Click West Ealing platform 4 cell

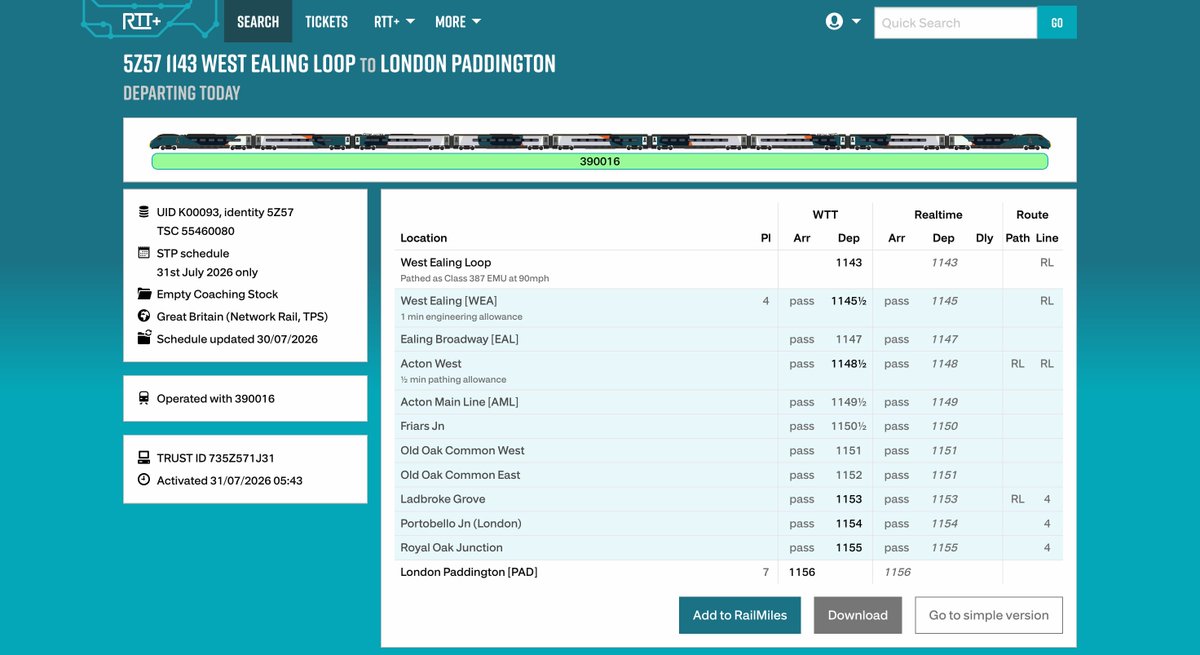point(766,300)
